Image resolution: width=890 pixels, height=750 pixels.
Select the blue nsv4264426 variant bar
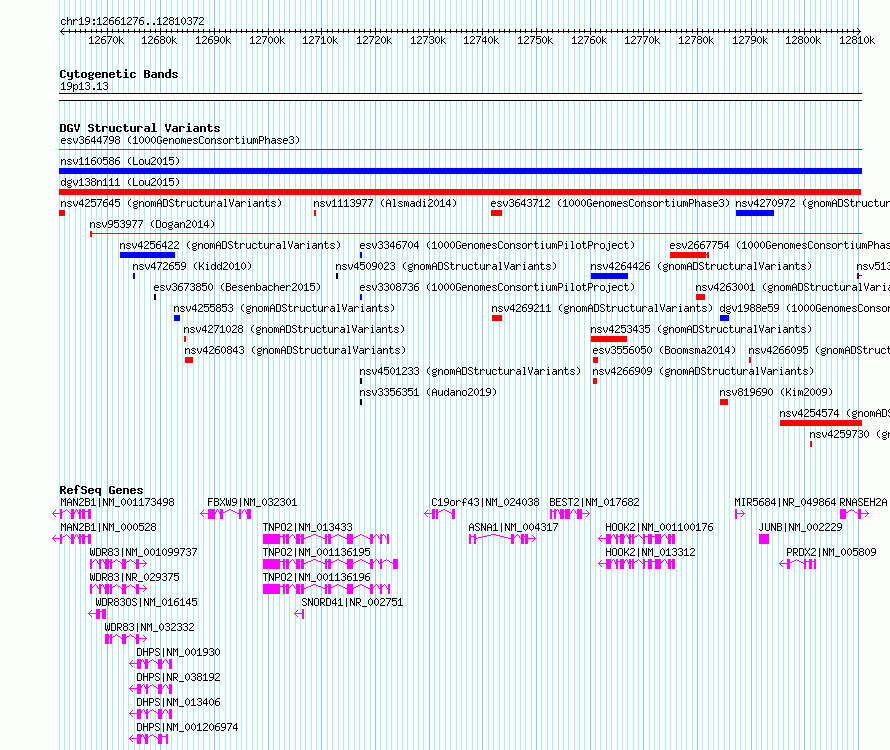tap(609, 276)
